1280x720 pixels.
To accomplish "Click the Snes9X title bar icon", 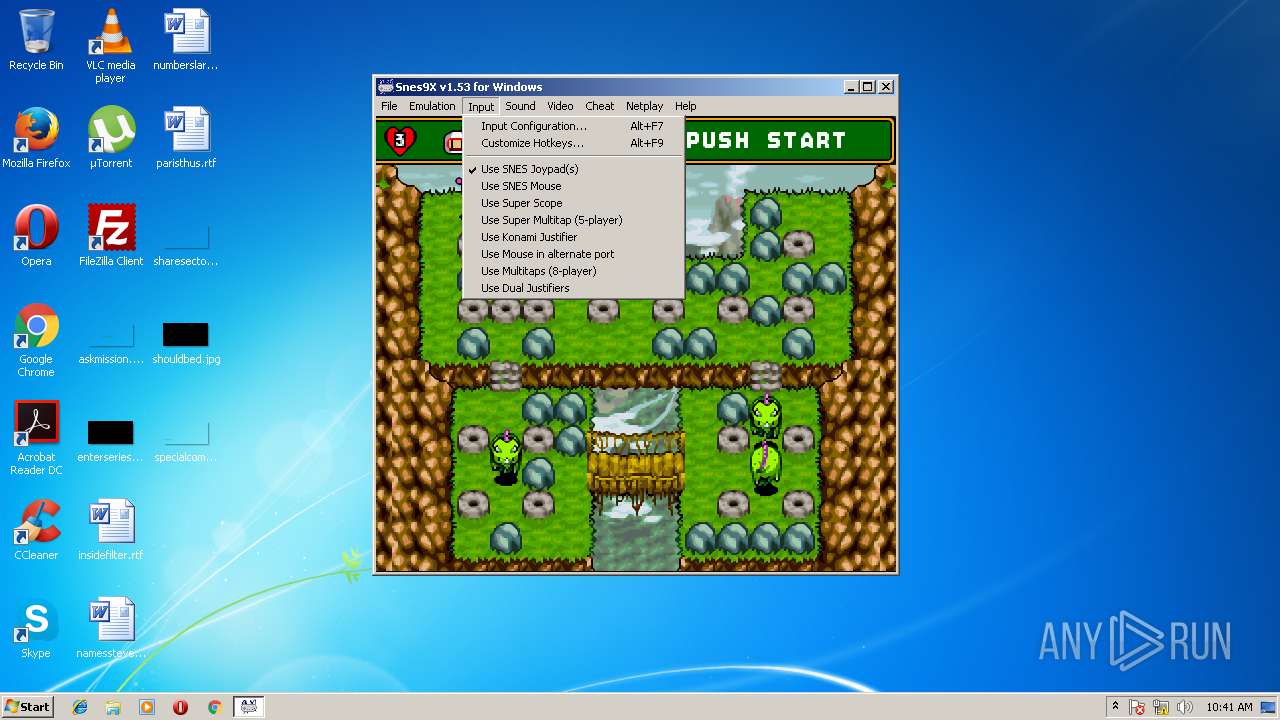I will (x=385, y=87).
